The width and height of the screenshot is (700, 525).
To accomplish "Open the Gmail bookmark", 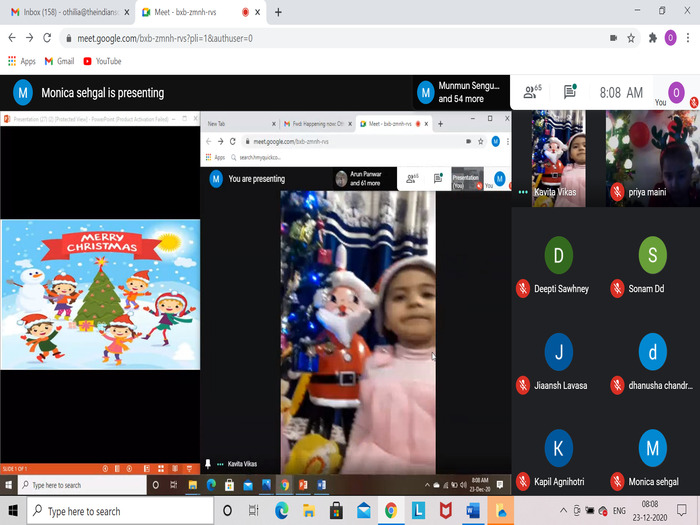I will coord(59,61).
